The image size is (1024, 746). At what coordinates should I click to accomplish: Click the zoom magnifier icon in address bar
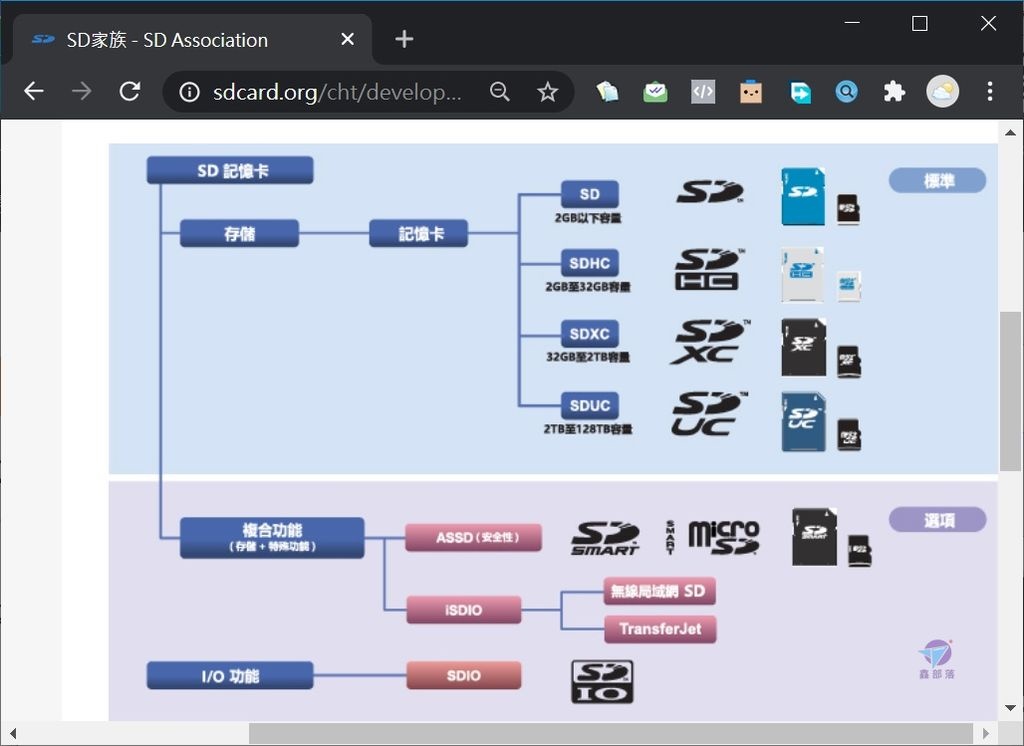[x=500, y=91]
